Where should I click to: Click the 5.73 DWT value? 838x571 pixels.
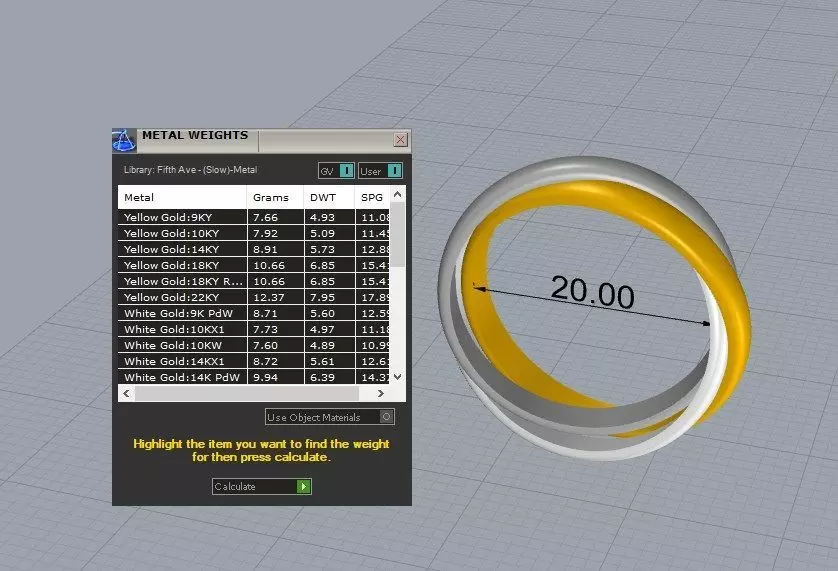(322, 250)
